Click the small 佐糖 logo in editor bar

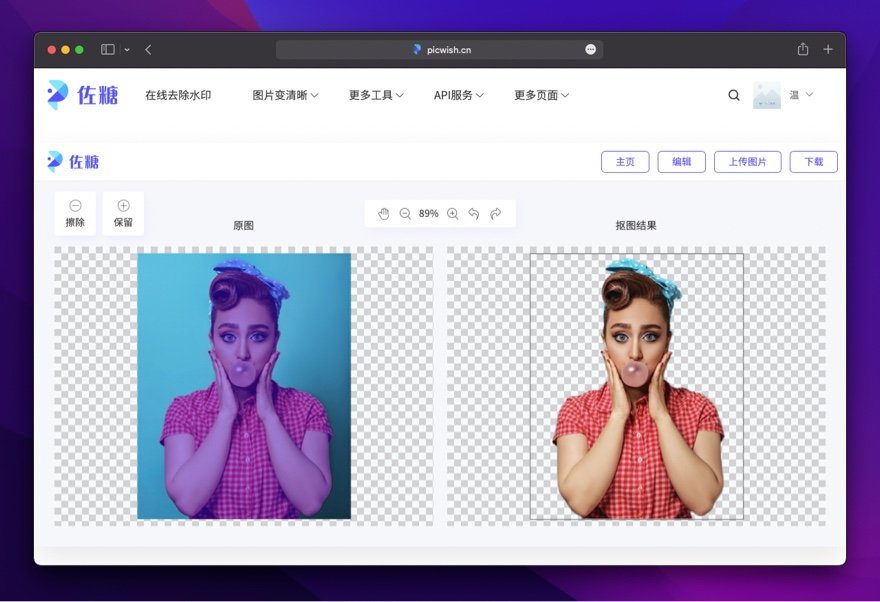pos(73,162)
